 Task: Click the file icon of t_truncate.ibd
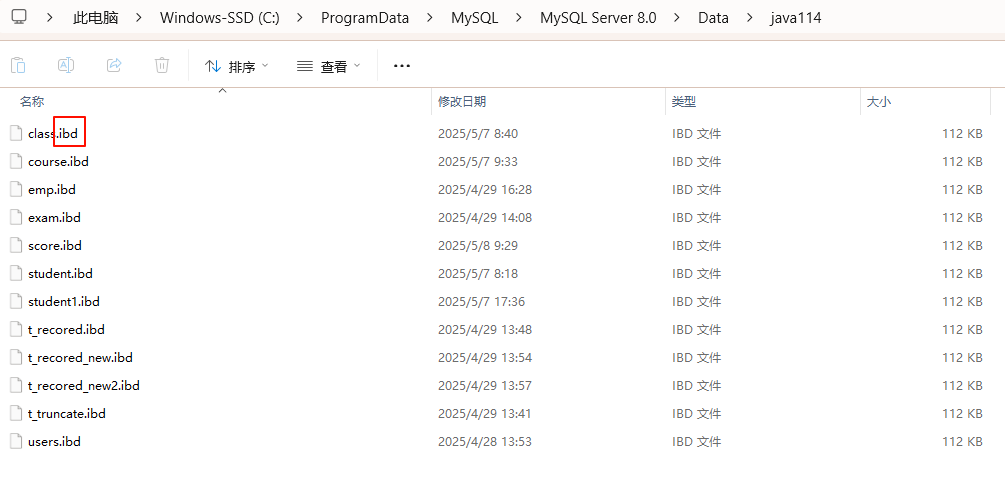[16, 413]
